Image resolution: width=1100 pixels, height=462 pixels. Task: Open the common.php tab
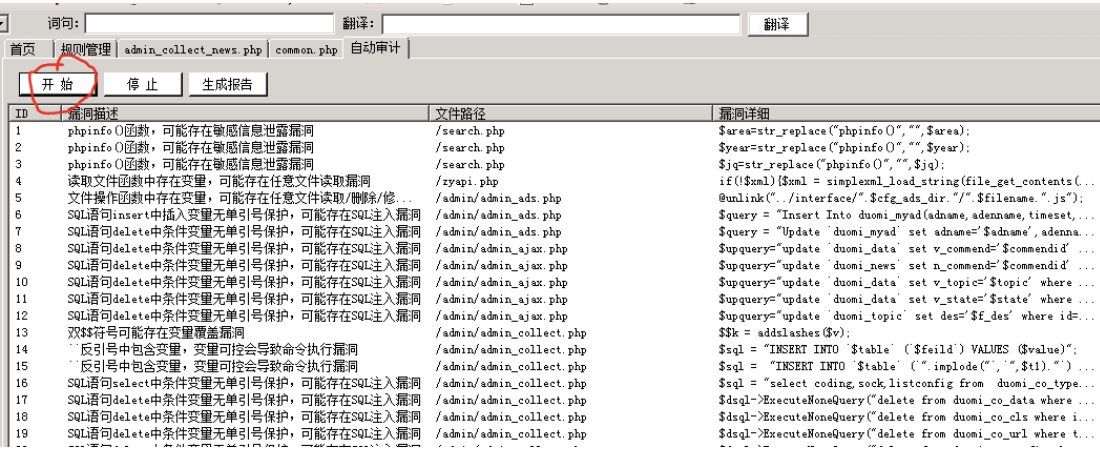tap(307, 50)
